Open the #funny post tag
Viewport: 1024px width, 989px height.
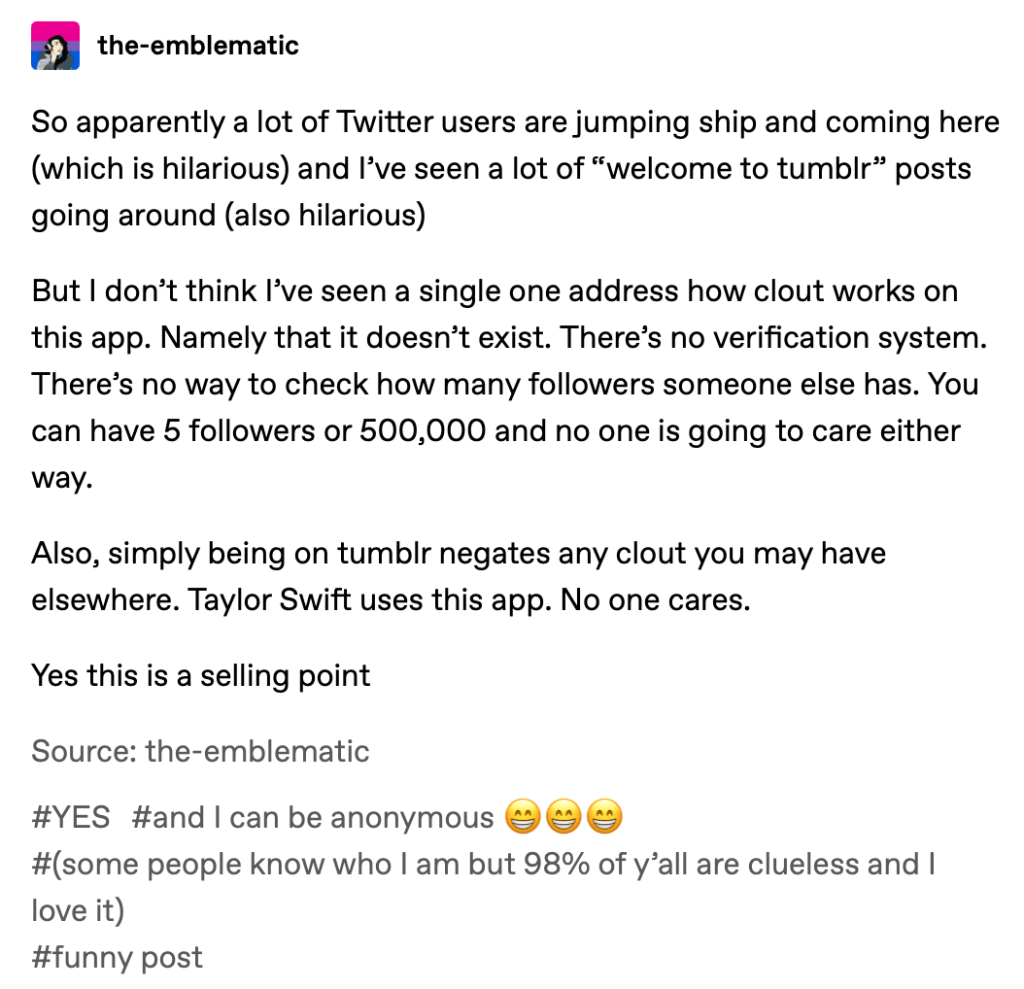(117, 957)
